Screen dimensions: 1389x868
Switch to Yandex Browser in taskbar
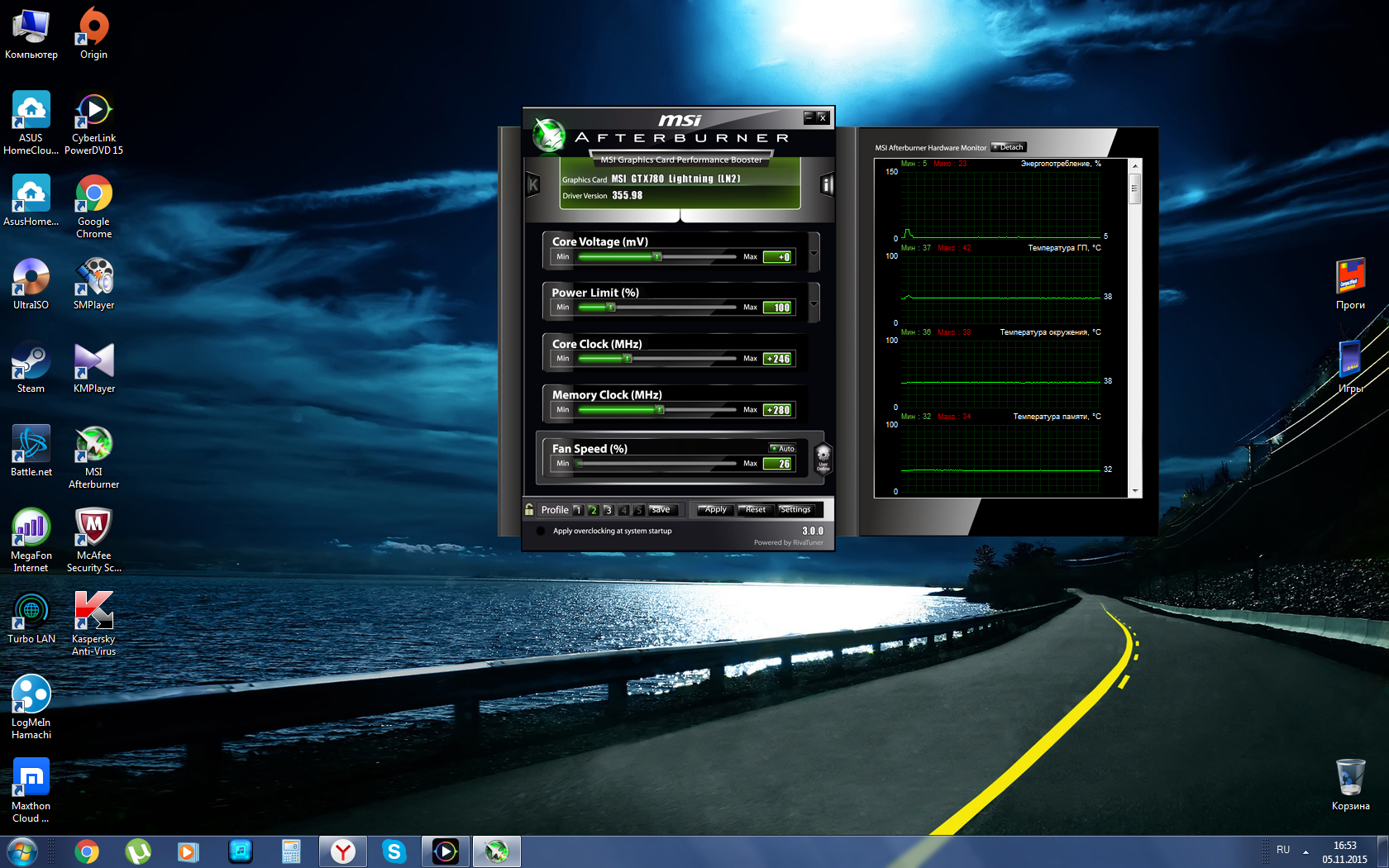343,851
